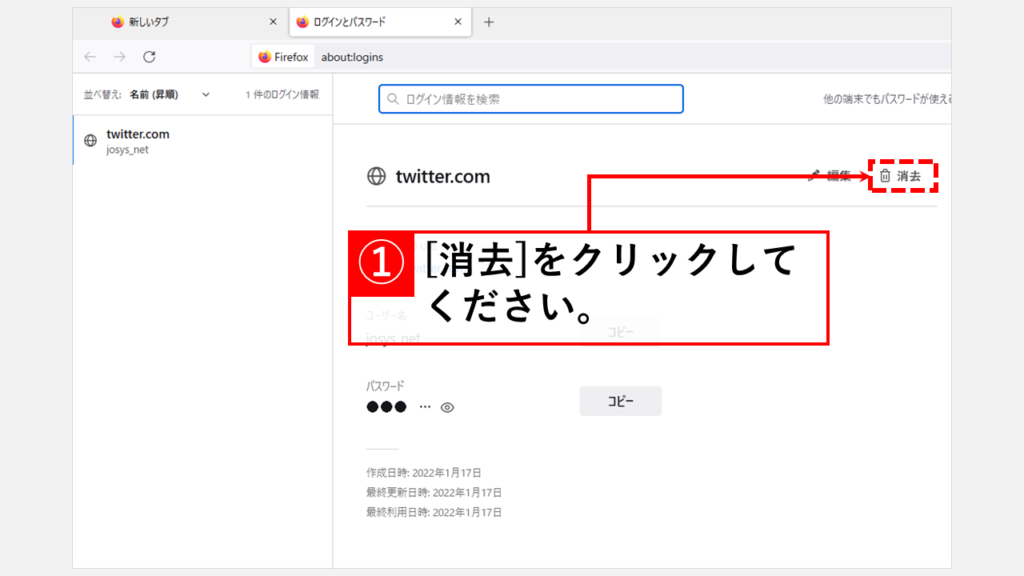Copy the password with the コピー button
The width and height of the screenshot is (1024, 576).
[620, 401]
